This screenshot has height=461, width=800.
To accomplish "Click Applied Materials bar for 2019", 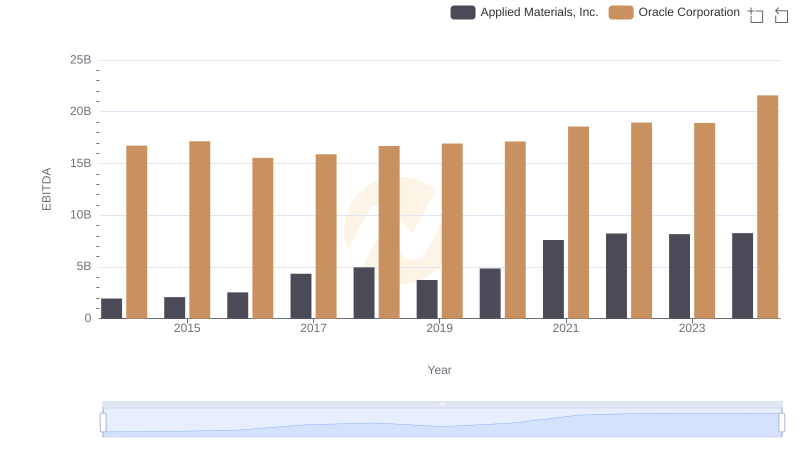I will point(427,299).
